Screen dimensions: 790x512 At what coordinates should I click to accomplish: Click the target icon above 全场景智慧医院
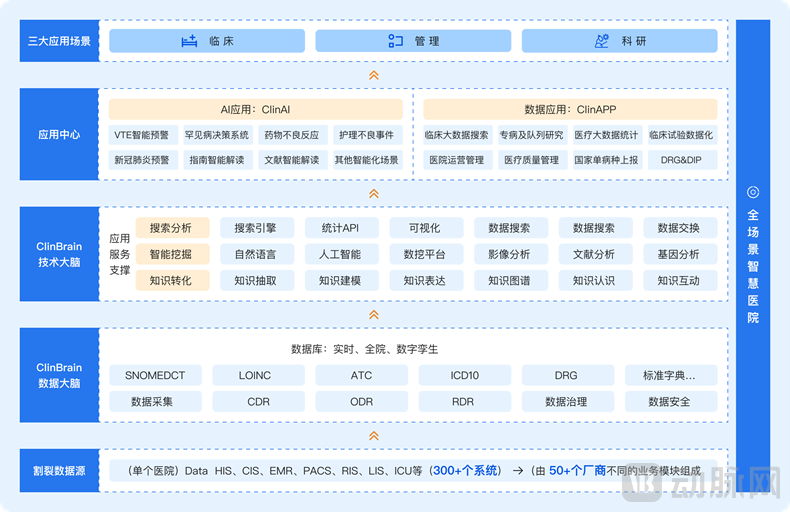753,192
